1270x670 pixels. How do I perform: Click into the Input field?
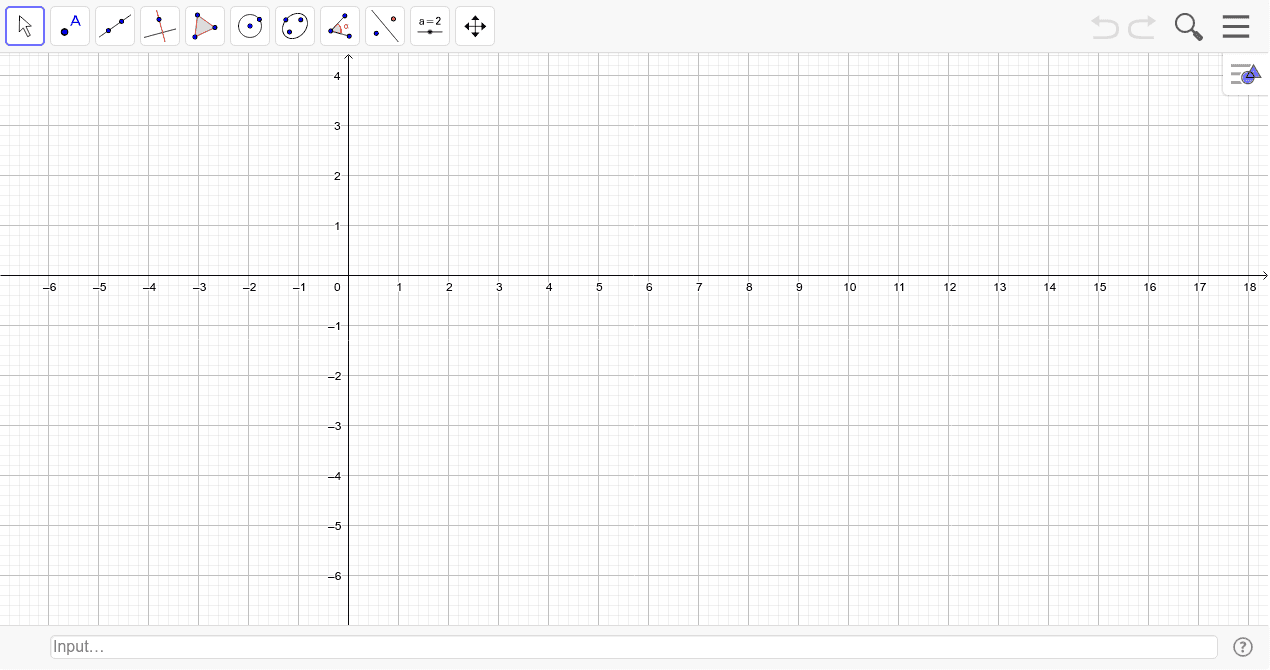pyautogui.click(x=634, y=647)
